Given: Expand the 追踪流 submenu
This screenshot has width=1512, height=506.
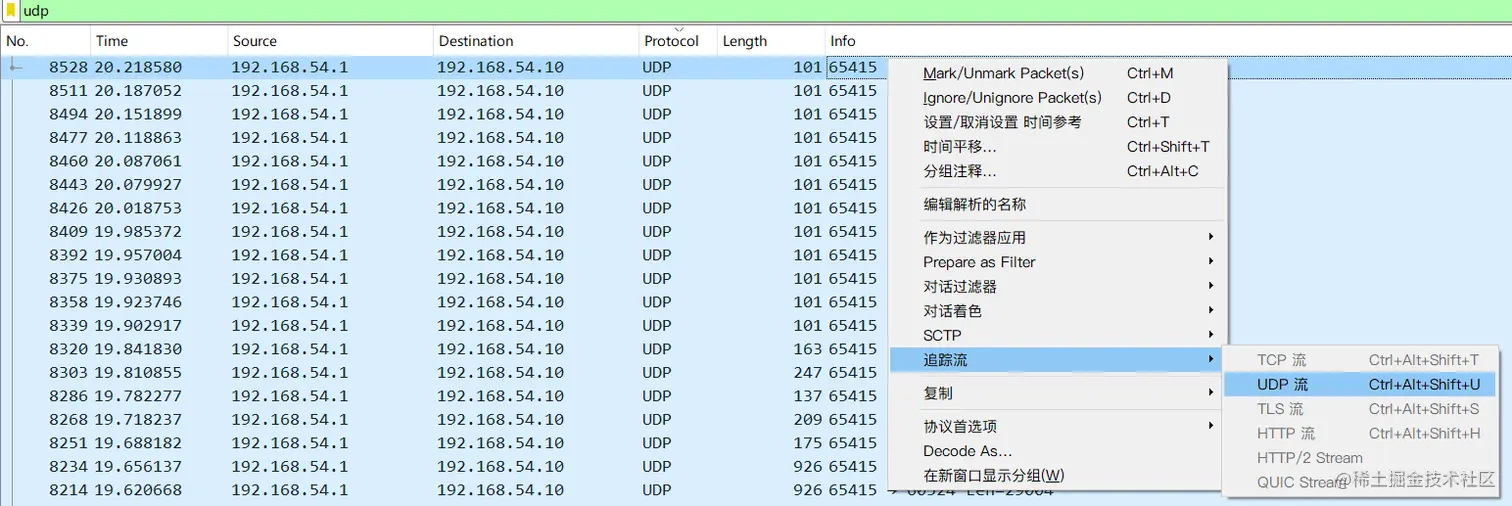Looking at the screenshot, I should point(1057,360).
